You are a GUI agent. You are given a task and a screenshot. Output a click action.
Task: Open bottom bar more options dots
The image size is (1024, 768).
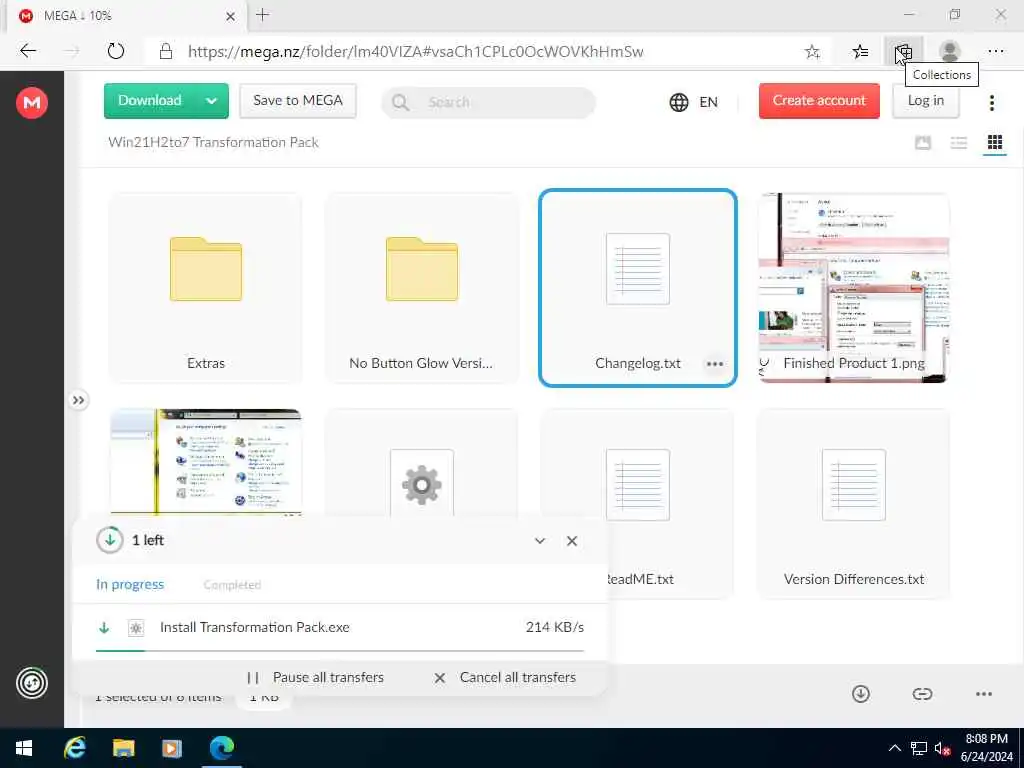coord(984,694)
